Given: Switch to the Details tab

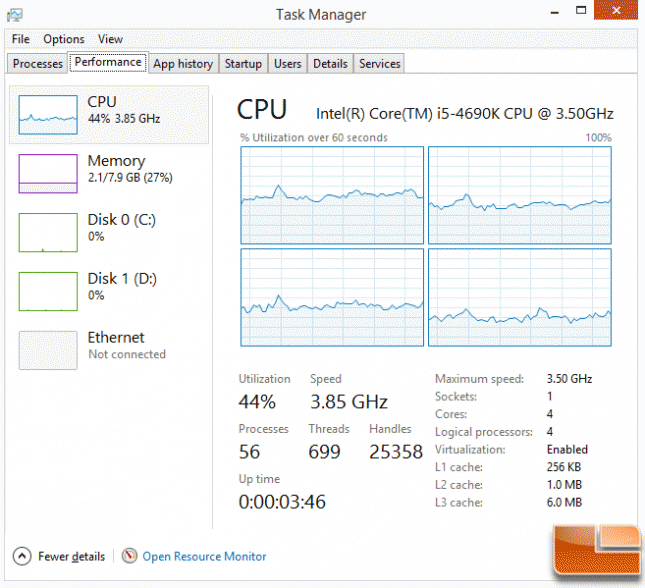Looking at the screenshot, I should coord(330,64).
